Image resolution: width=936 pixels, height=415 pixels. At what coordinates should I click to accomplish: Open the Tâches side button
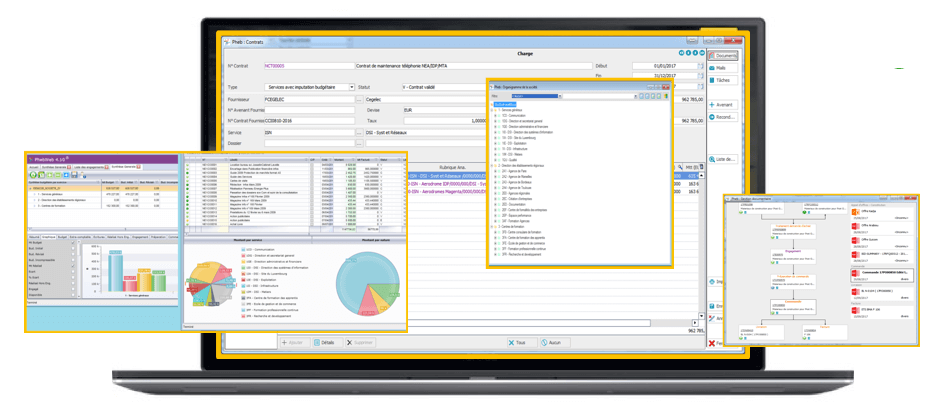723,80
